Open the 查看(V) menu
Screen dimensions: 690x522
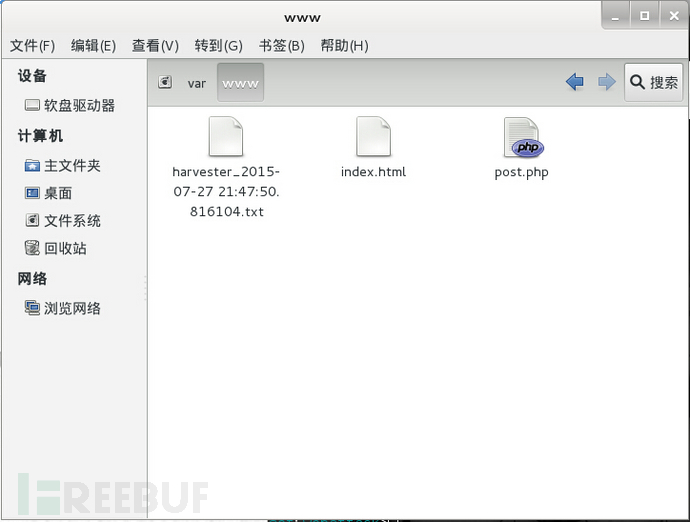[155, 45]
